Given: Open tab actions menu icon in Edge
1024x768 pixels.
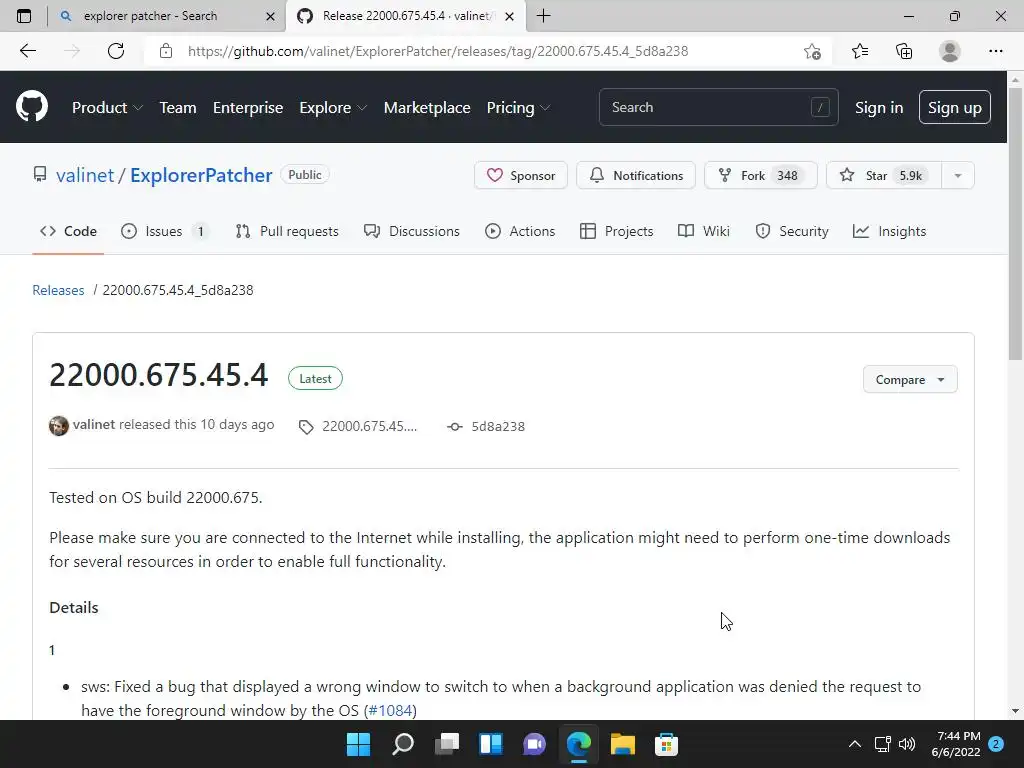Looking at the screenshot, I should click(24, 16).
